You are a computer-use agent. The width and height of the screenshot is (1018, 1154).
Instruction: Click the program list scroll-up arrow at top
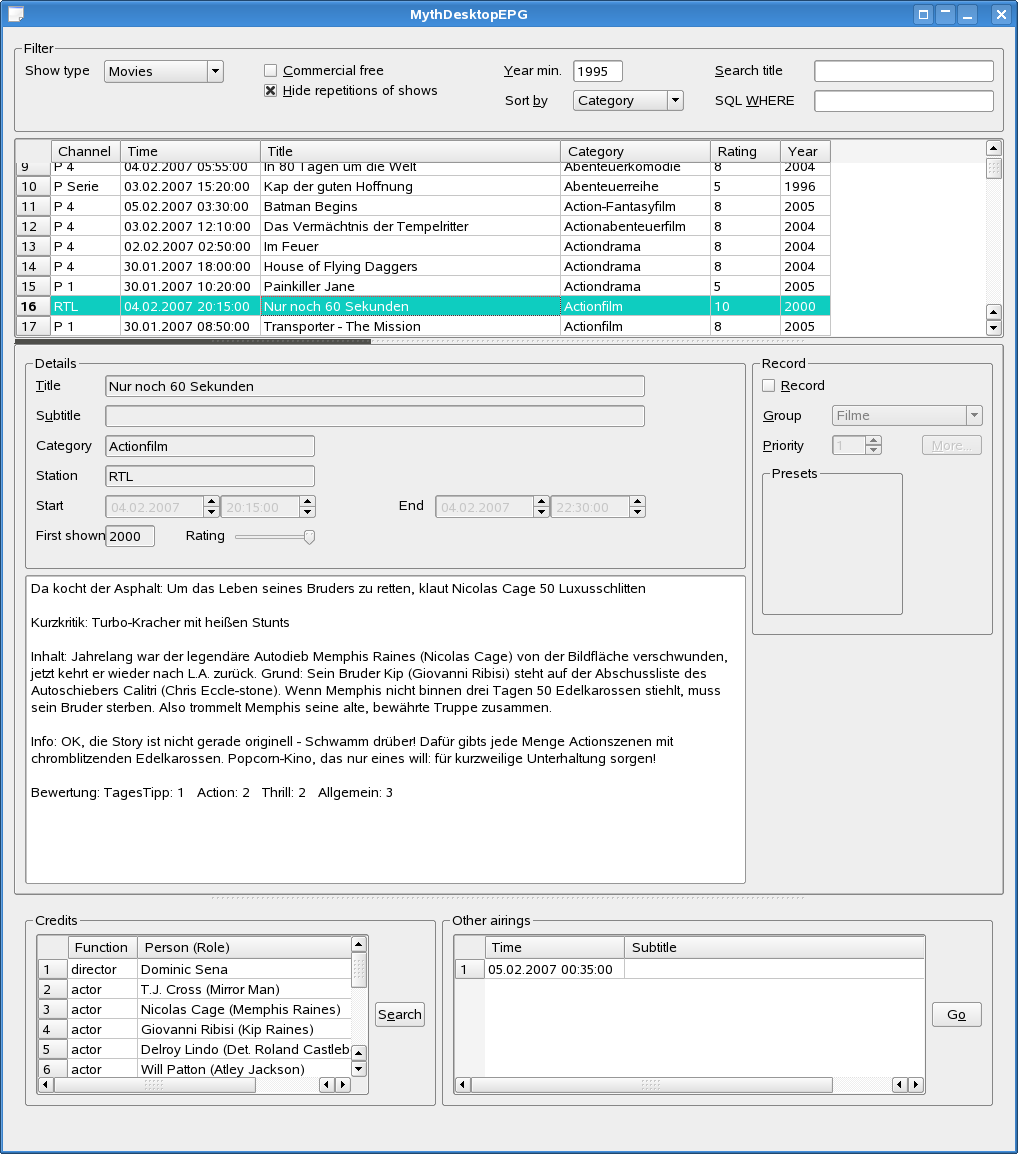click(x=993, y=148)
